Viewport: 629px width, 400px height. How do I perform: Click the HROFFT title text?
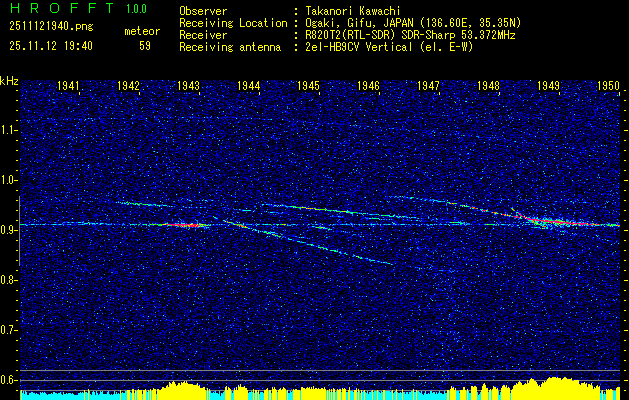61,8
